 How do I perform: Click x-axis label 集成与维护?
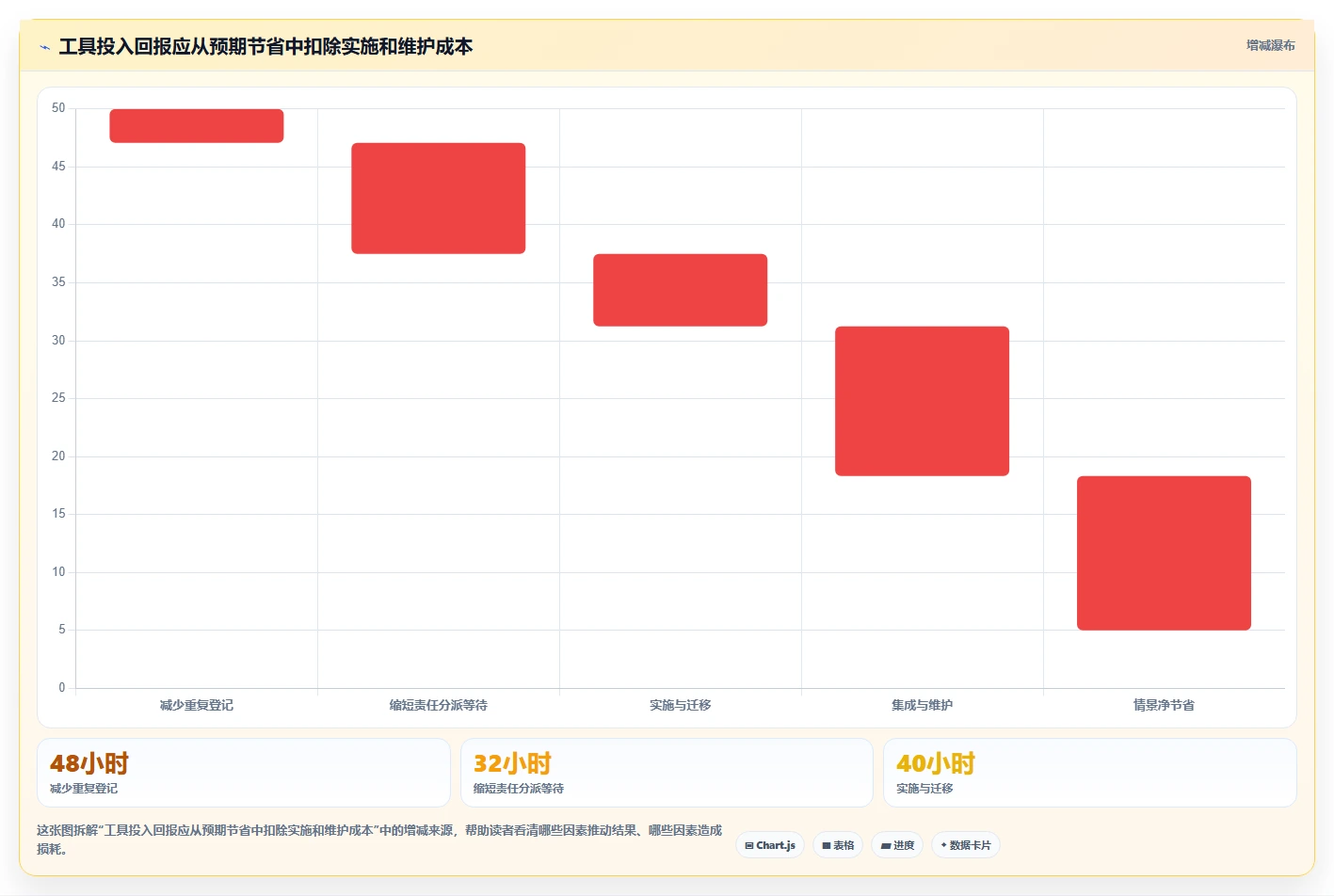coord(923,705)
